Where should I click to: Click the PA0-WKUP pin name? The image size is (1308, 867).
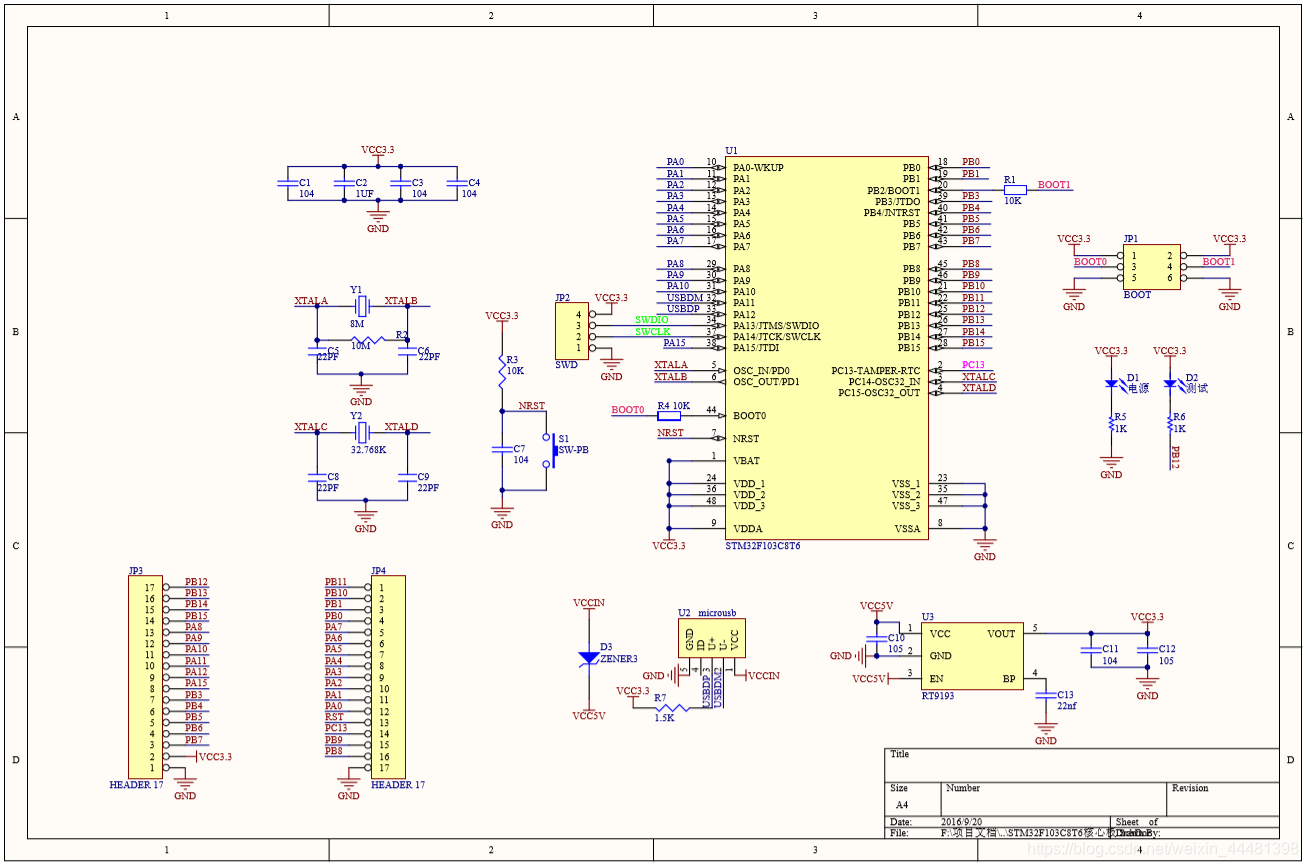coord(758,168)
